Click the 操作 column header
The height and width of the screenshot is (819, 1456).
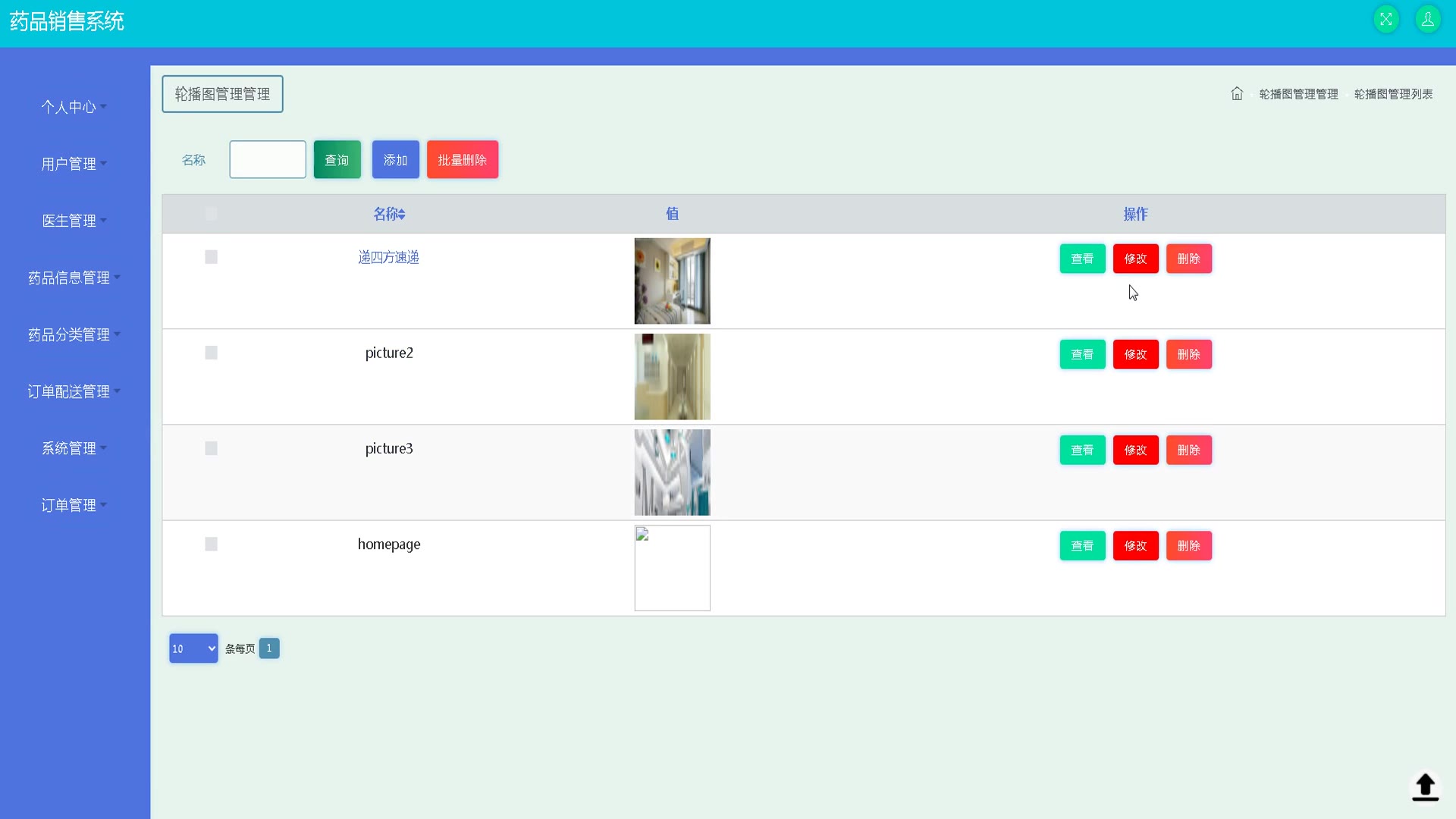[1135, 214]
